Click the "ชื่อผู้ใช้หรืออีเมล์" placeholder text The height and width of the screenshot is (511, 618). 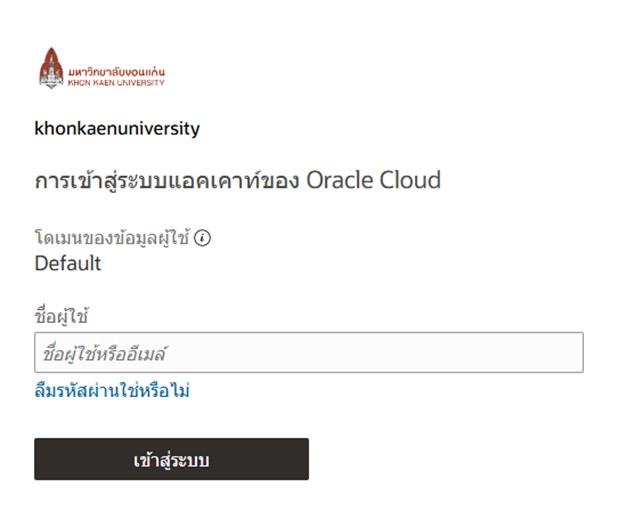point(104,353)
